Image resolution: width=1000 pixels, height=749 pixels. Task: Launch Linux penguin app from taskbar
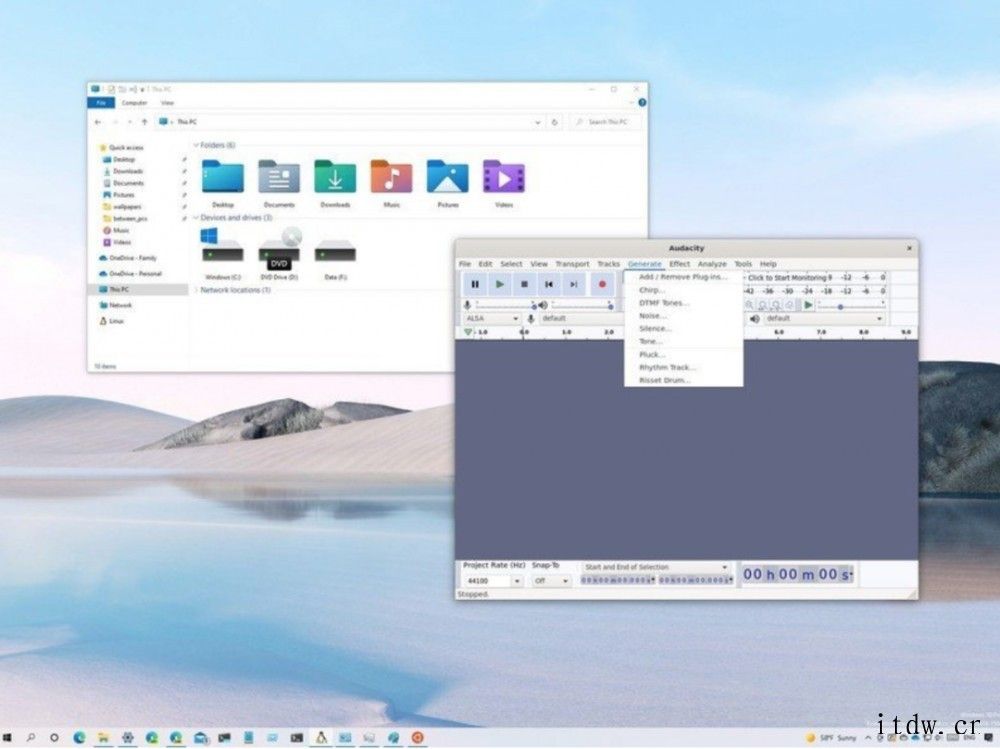point(321,737)
